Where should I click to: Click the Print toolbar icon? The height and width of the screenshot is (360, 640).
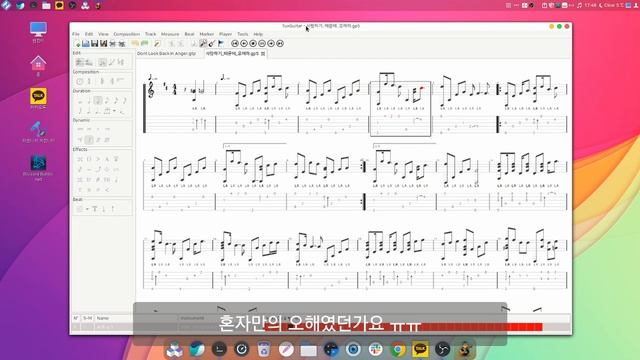[113, 44]
